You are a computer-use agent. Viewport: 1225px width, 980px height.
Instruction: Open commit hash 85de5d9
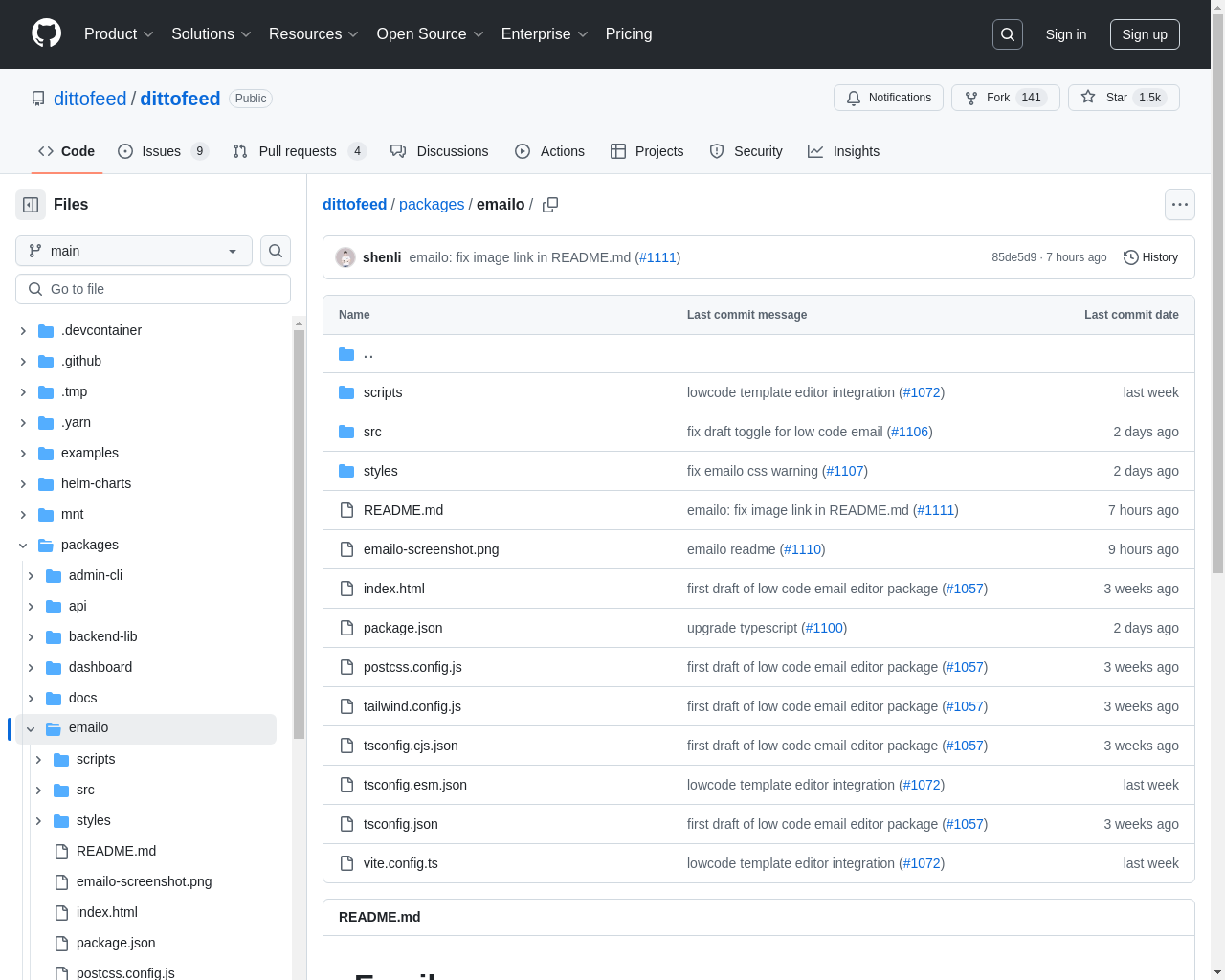1013,257
